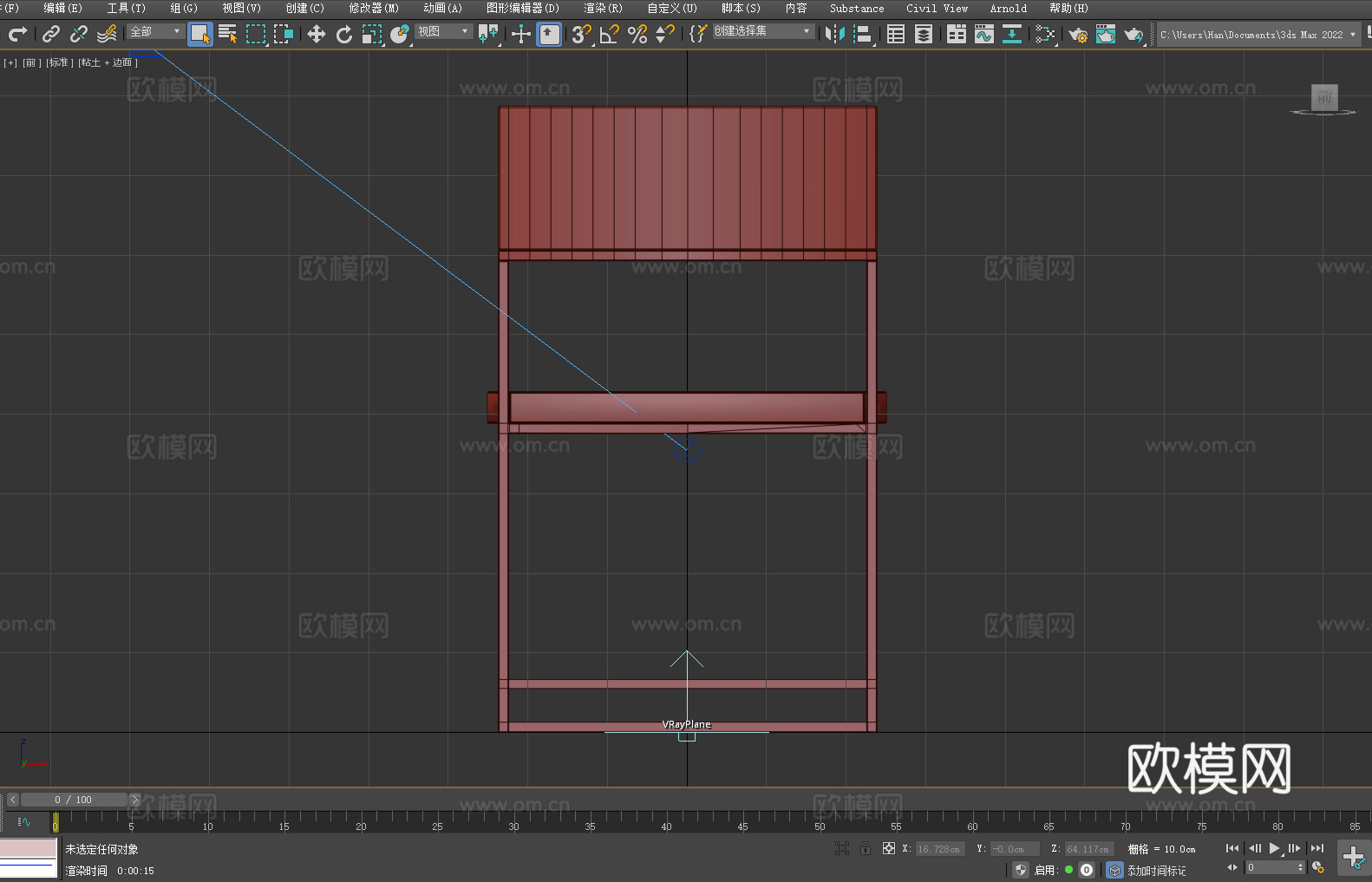The image size is (1372, 882).
Task: Select the Rotate tool
Action: point(344,34)
